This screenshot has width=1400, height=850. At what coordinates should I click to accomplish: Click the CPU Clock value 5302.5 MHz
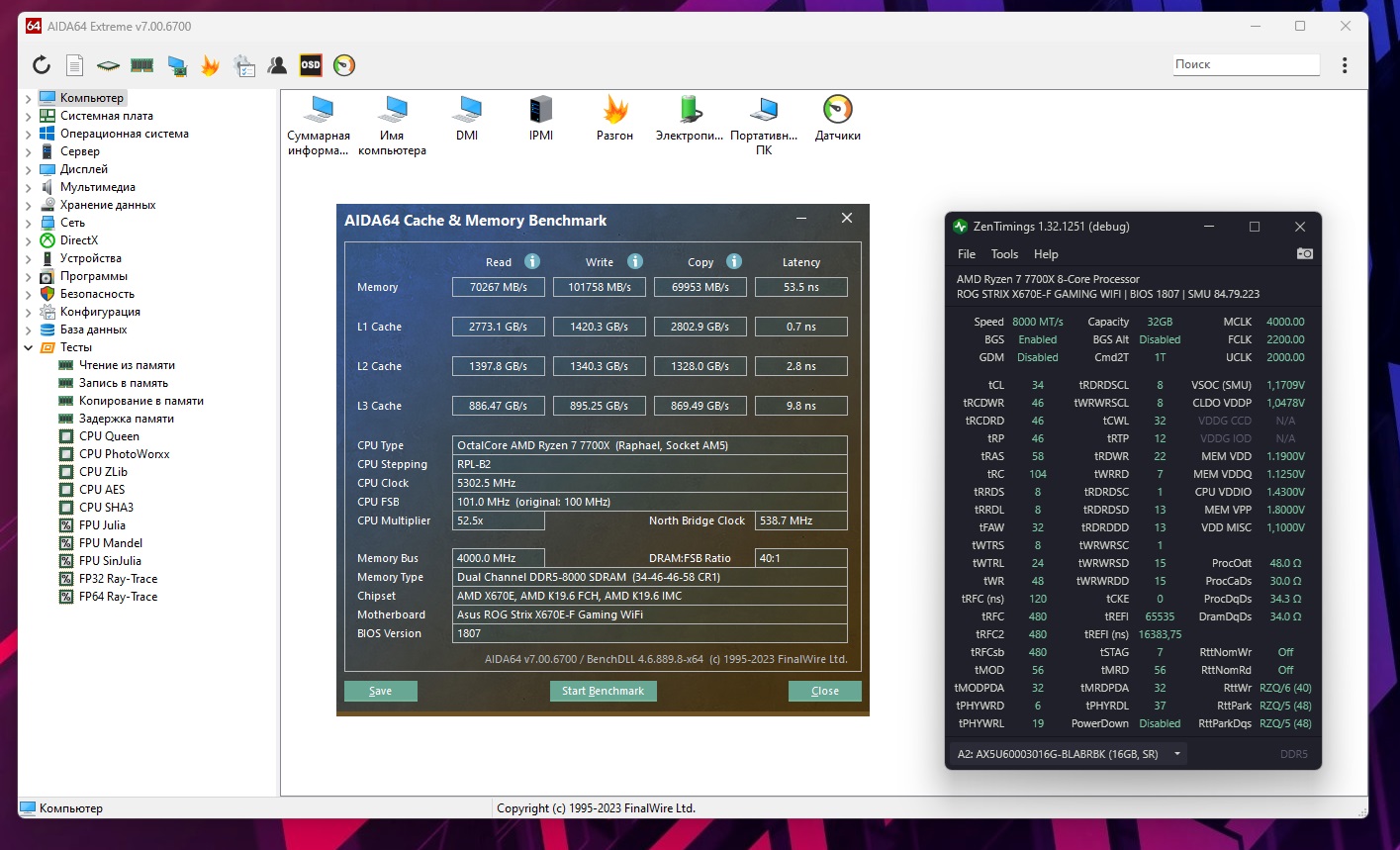(650, 483)
